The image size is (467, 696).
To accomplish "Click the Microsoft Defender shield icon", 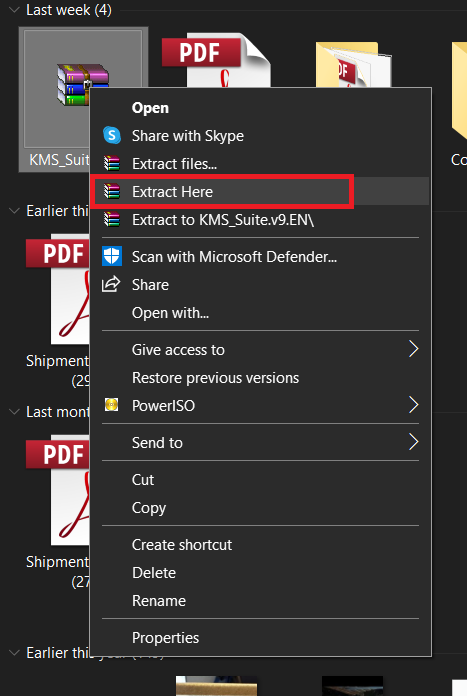I will pyautogui.click(x=112, y=257).
